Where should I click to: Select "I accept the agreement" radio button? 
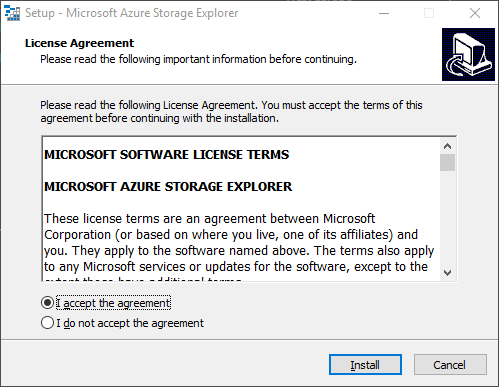47,303
